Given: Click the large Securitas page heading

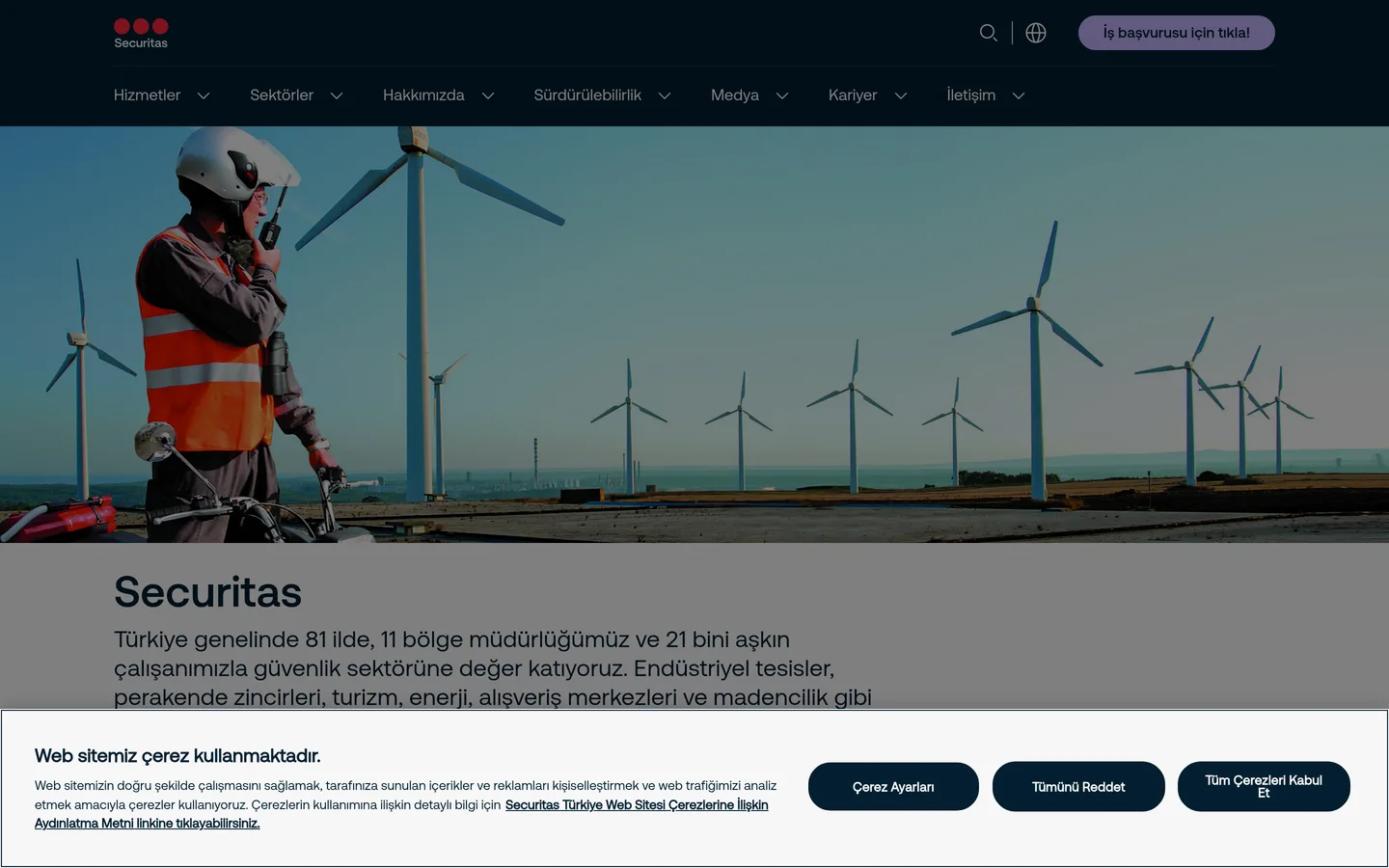Looking at the screenshot, I should (x=207, y=592).
